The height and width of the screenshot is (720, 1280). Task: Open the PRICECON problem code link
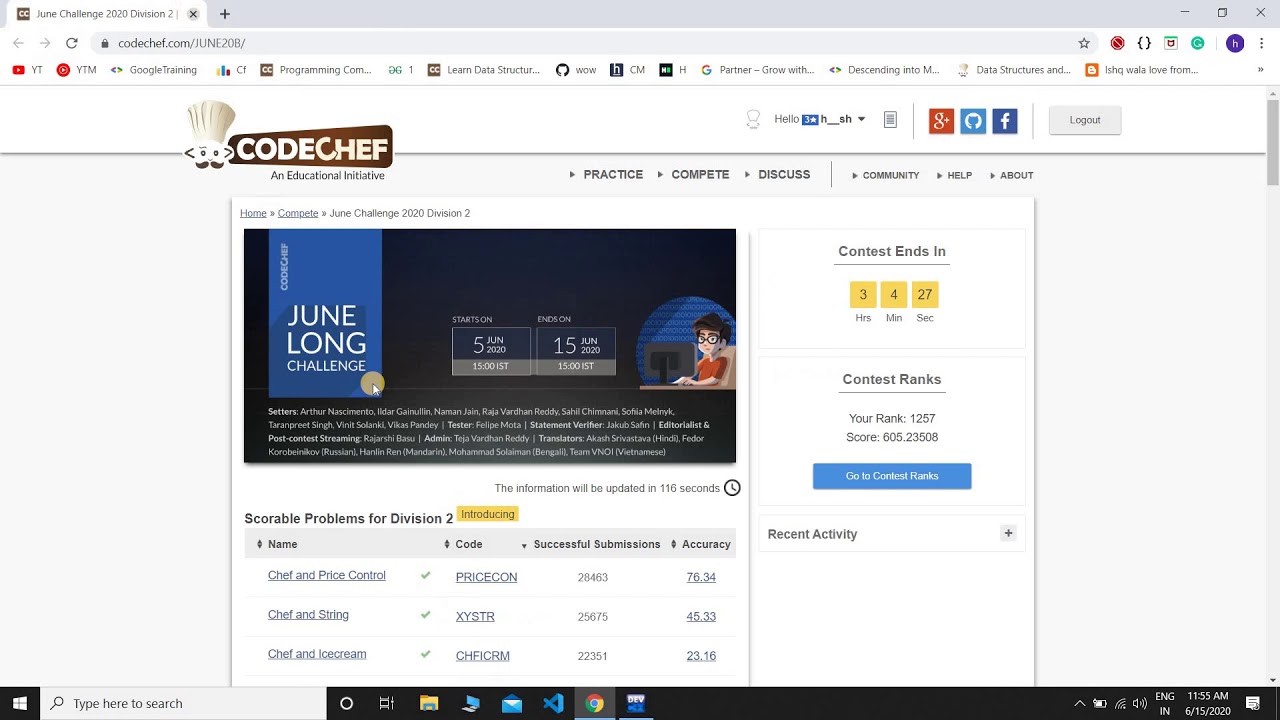[x=486, y=577]
